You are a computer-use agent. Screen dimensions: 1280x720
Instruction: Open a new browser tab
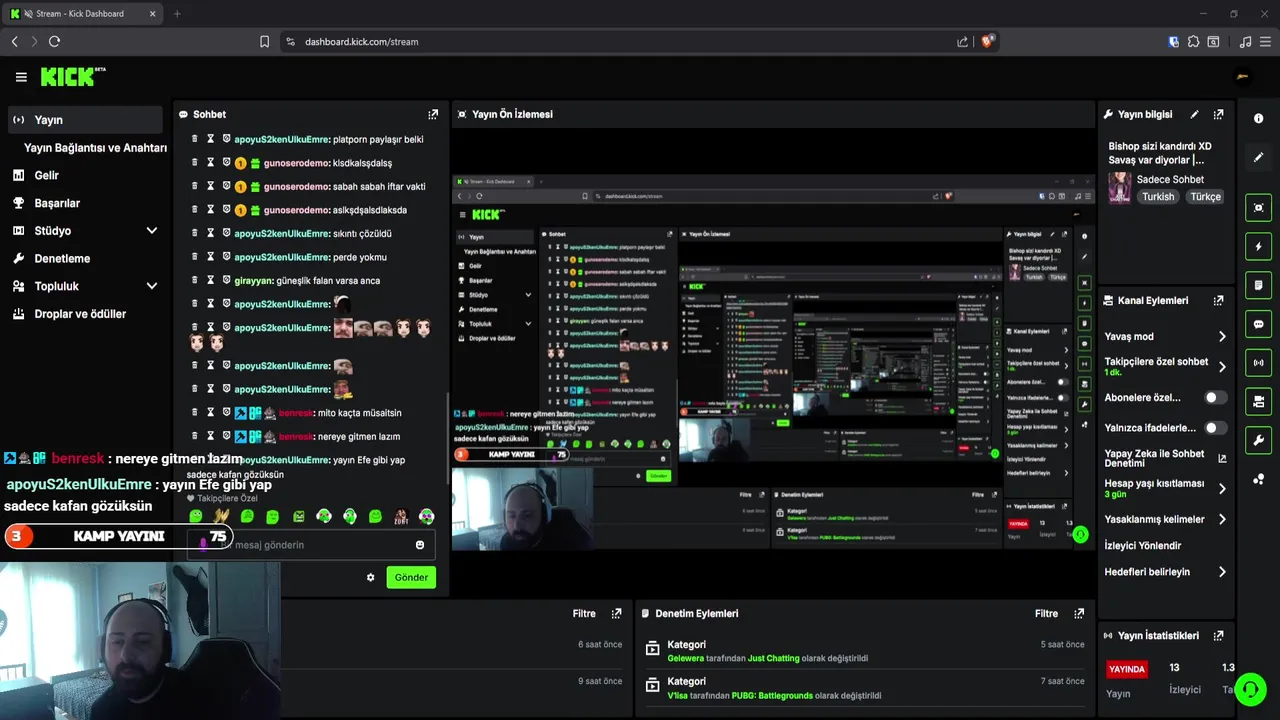[x=177, y=14]
